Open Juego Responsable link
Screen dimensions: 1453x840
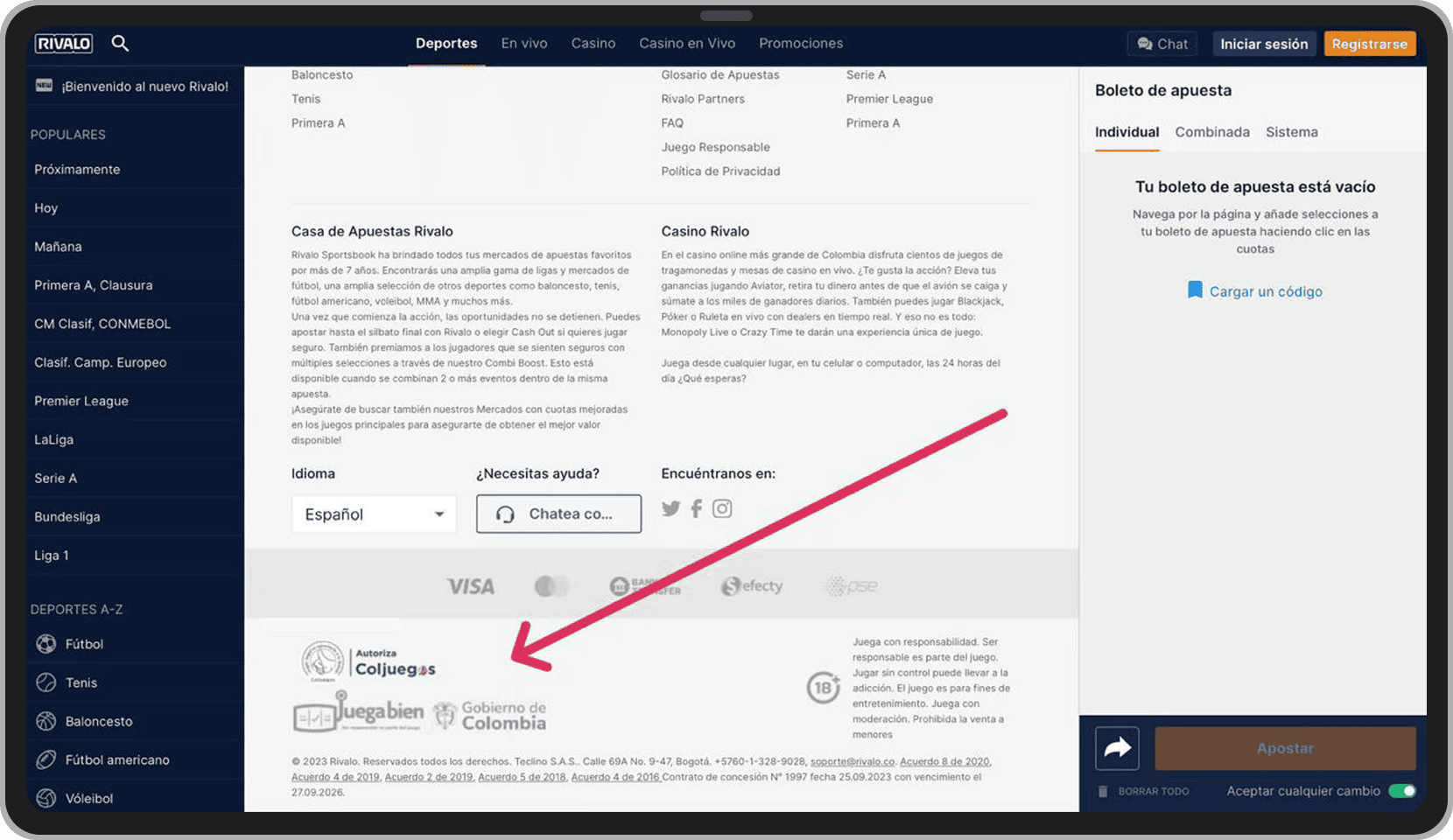tap(716, 147)
